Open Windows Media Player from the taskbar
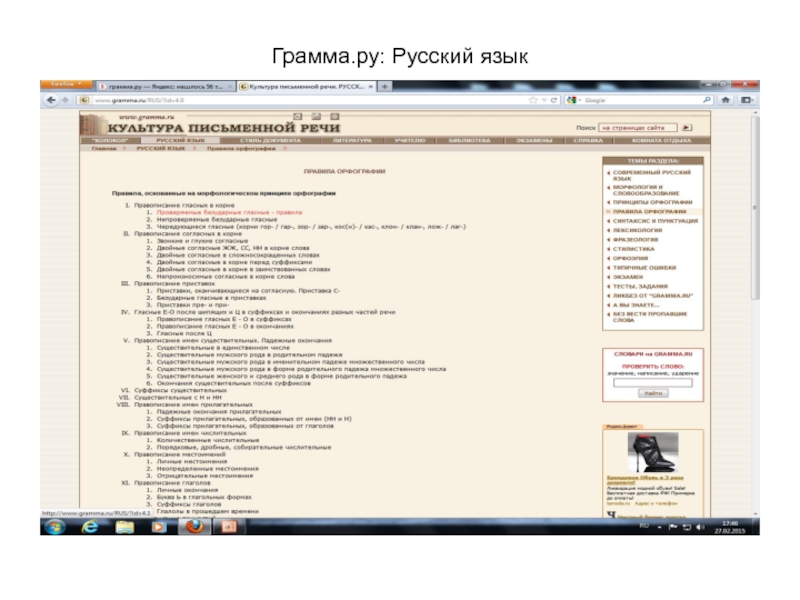 [x=159, y=527]
